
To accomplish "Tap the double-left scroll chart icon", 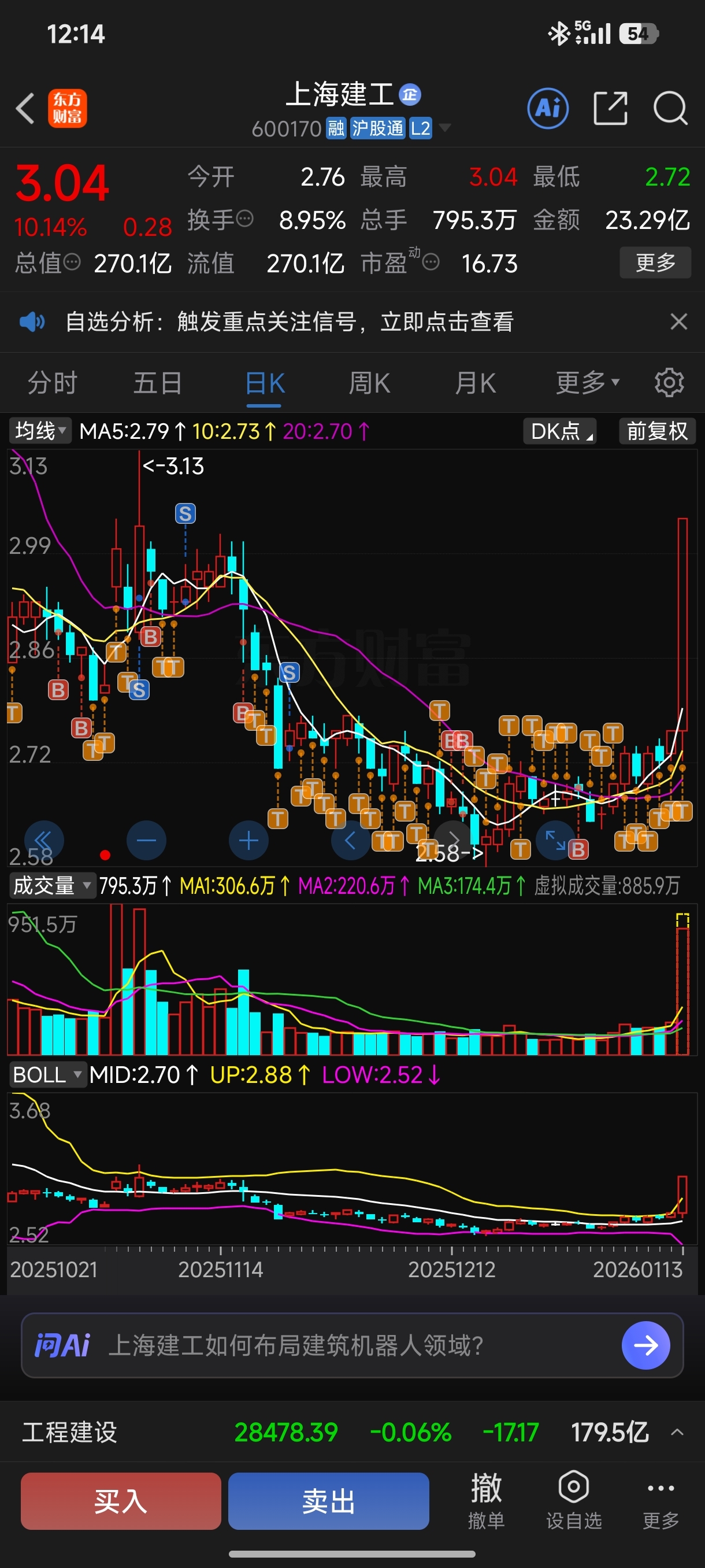I will coord(44,841).
